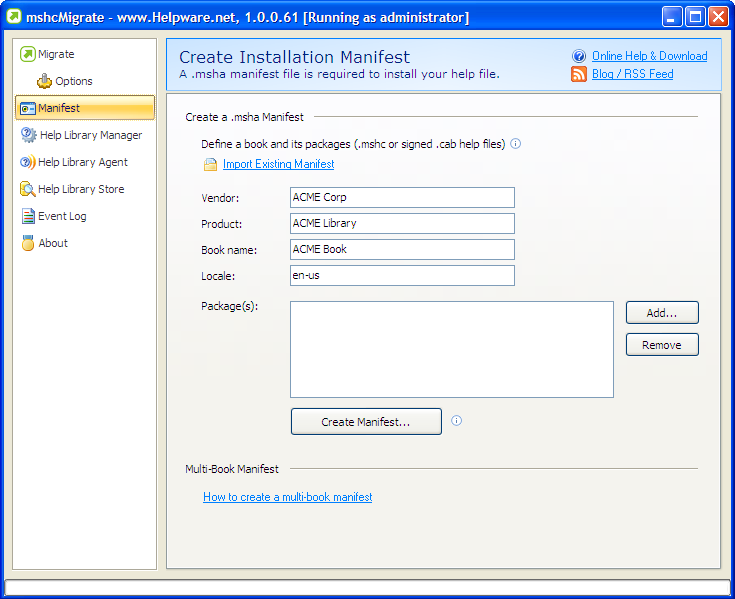735x599 pixels.
Task: Click the Manifest icon in sidebar
Action: pos(28,108)
